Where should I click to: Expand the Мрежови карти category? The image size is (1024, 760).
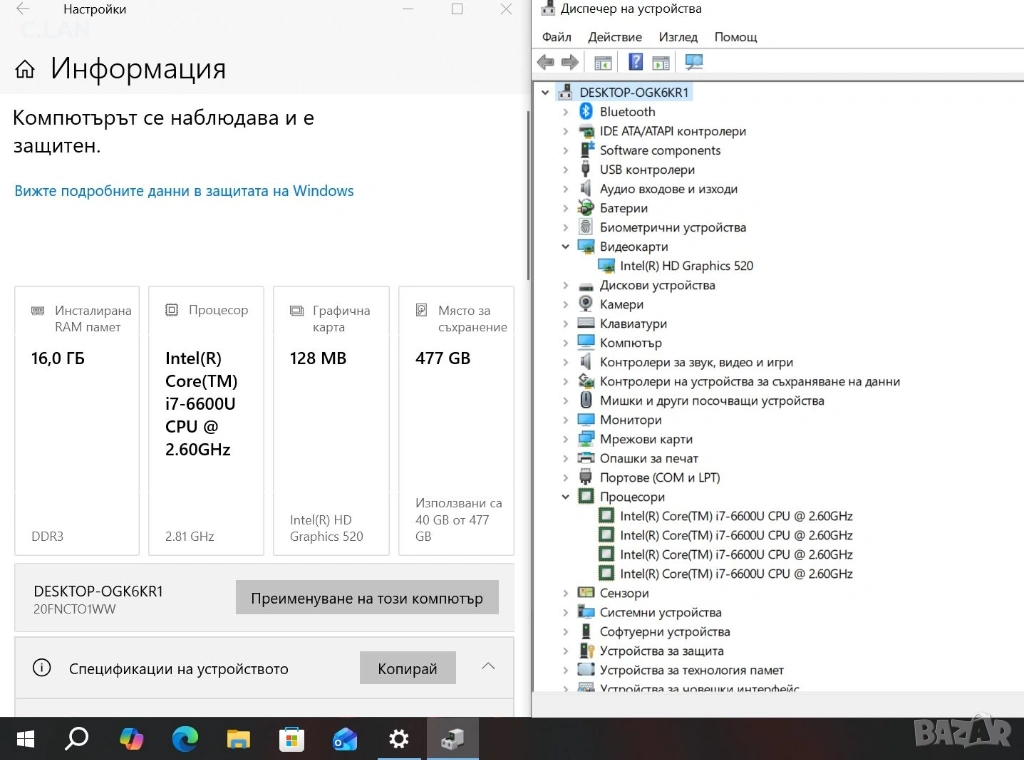(566, 439)
